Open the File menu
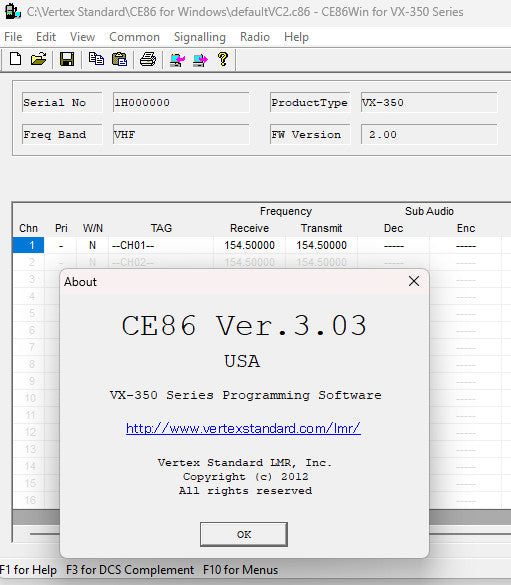 click(x=13, y=37)
